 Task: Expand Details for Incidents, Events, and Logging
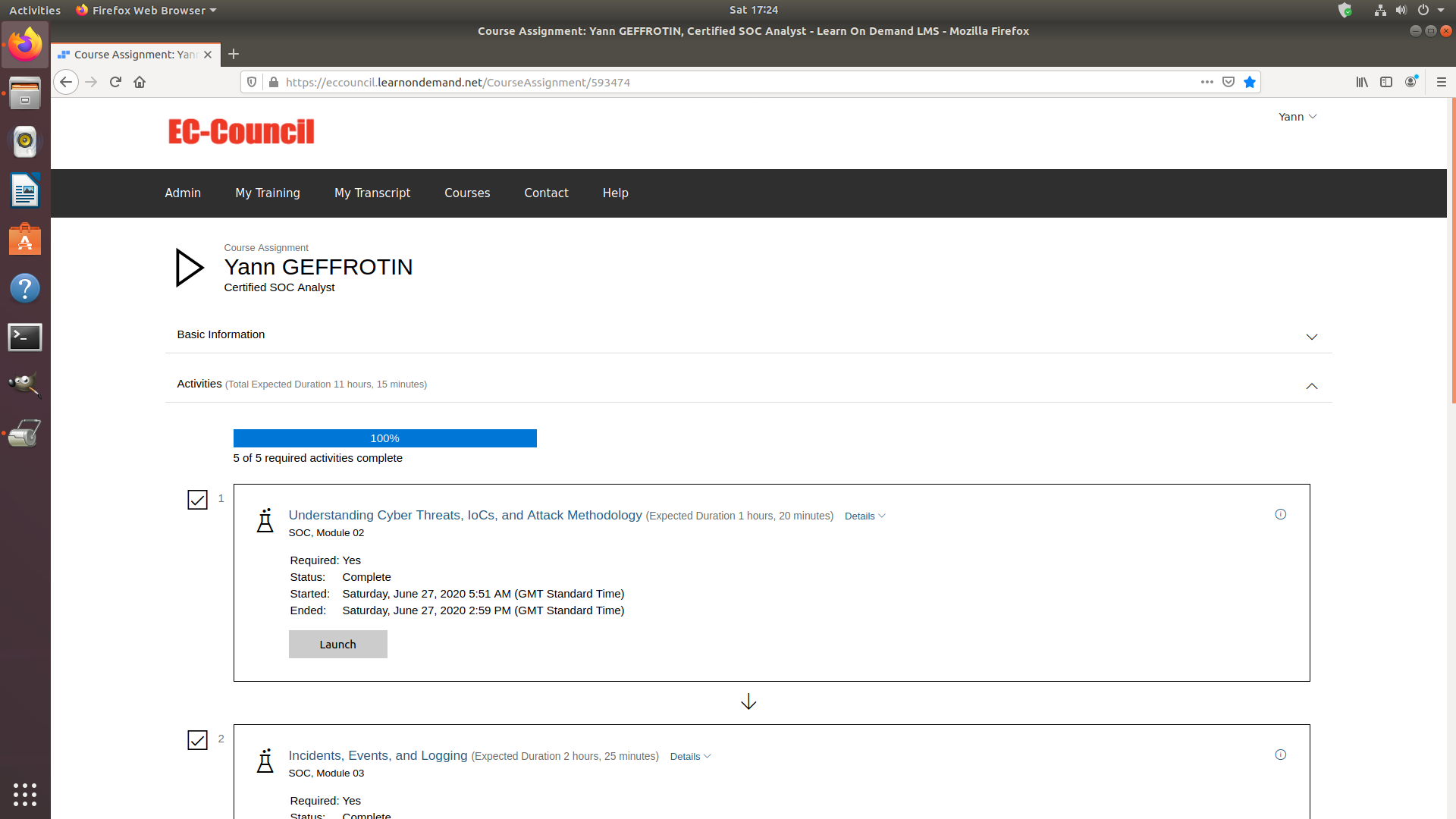click(x=690, y=757)
